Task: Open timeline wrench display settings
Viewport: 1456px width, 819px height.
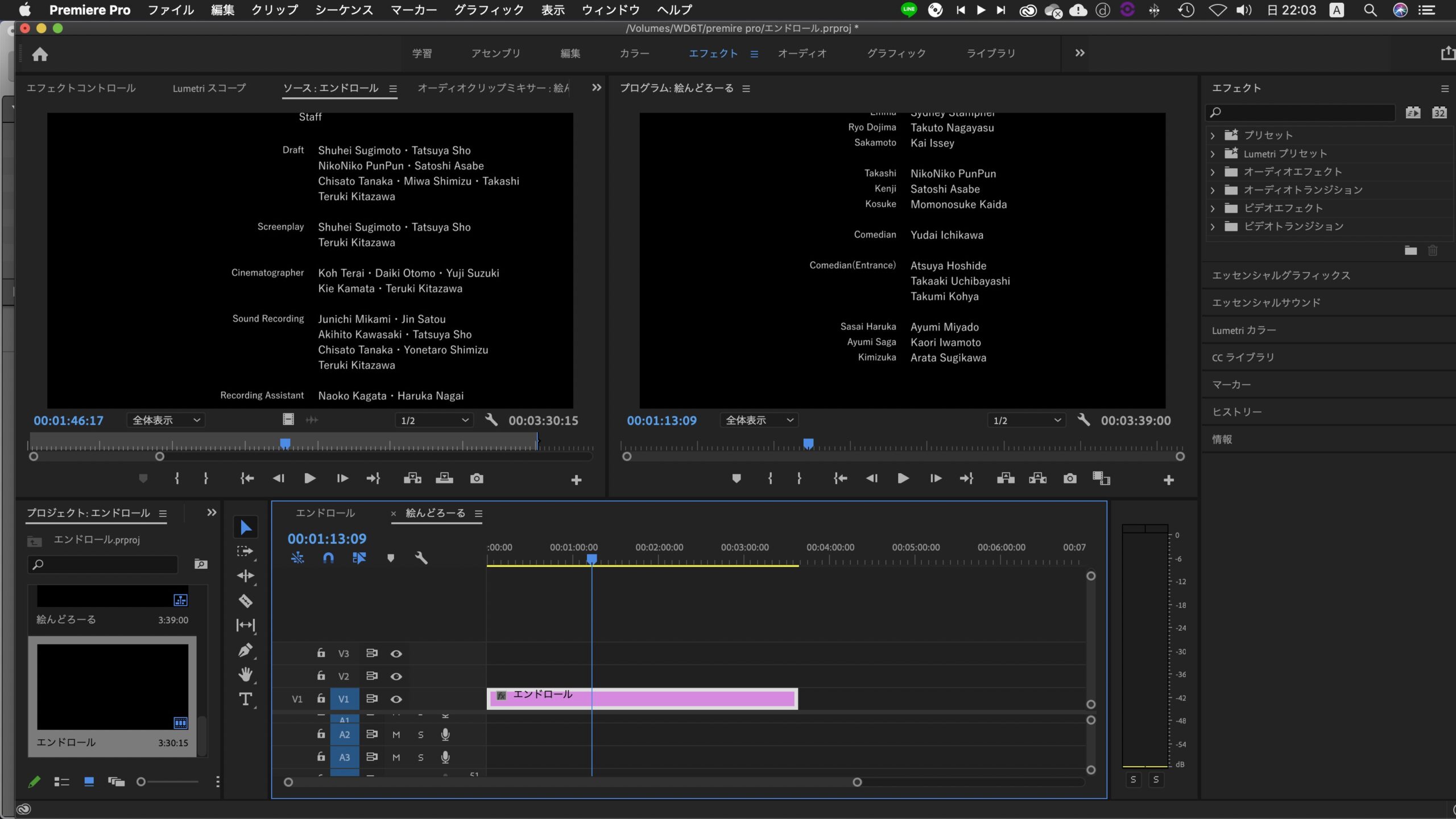Action: 421,558
